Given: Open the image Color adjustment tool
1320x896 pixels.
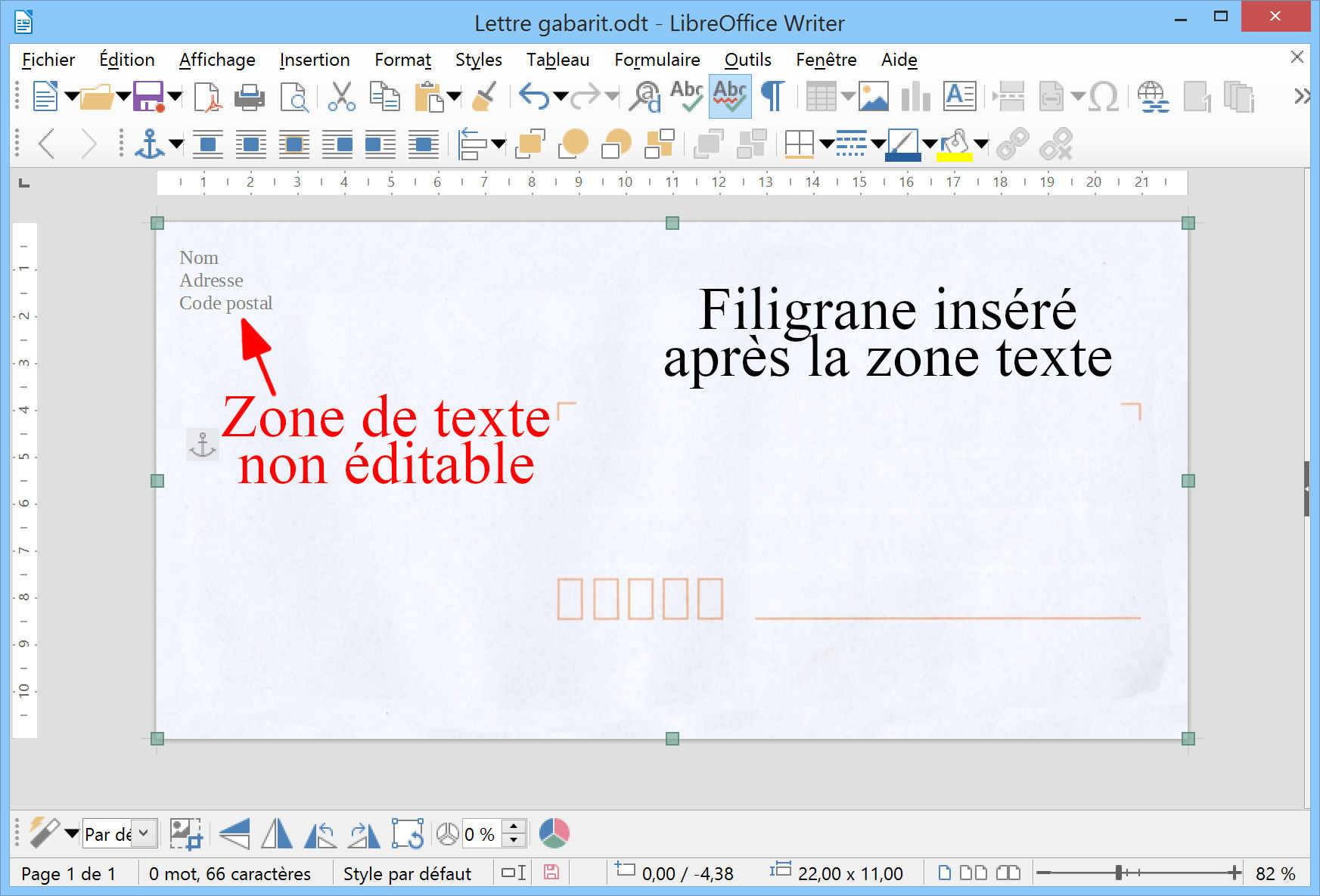Looking at the screenshot, I should pos(554,833).
